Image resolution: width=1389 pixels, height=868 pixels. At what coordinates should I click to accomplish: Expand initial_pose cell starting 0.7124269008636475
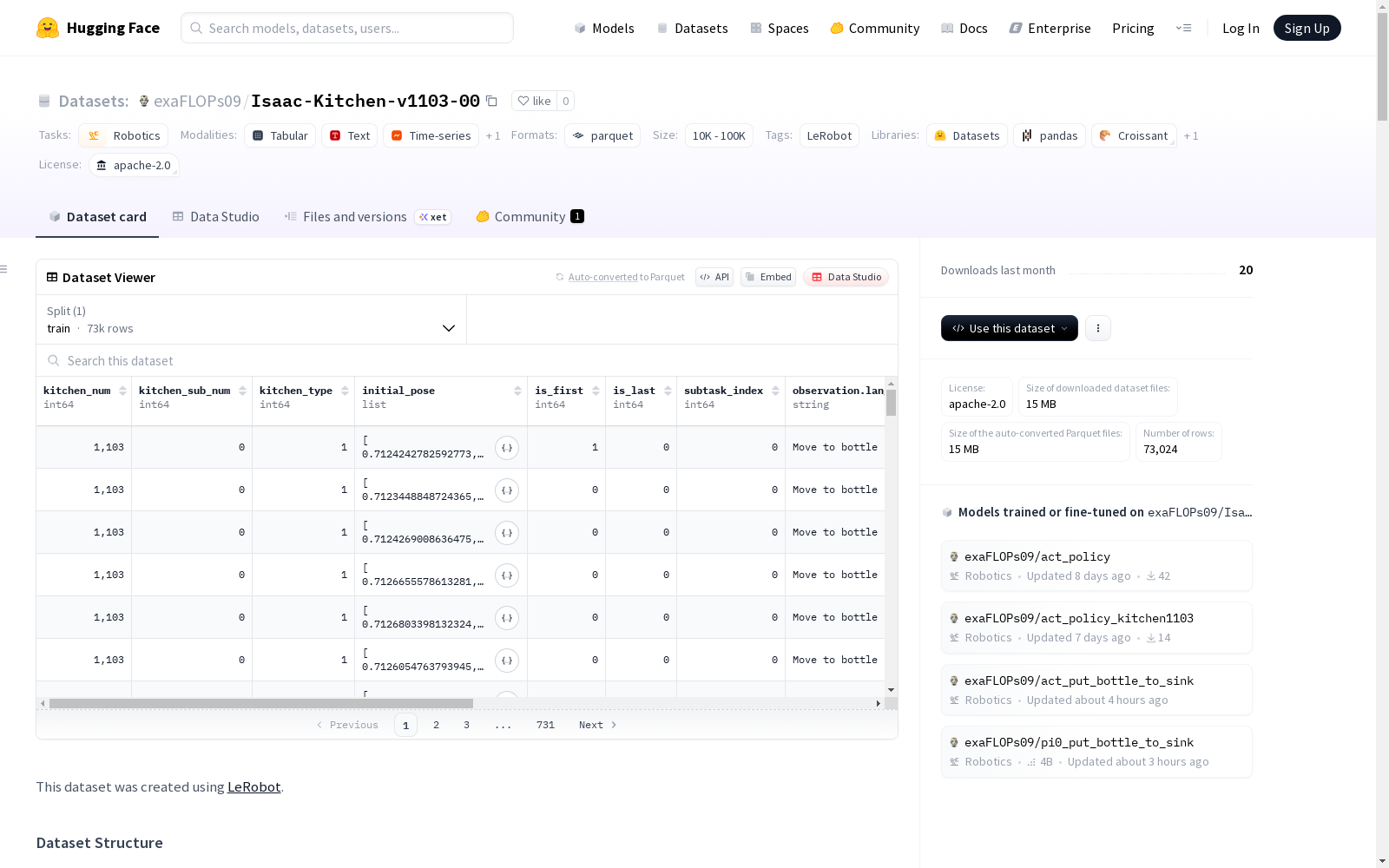(x=507, y=533)
